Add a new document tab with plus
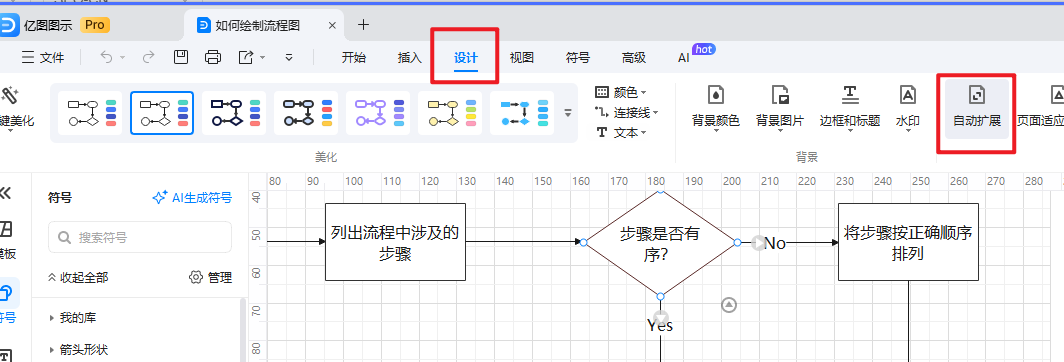Screen dimensions: 1064x362 click(364, 25)
